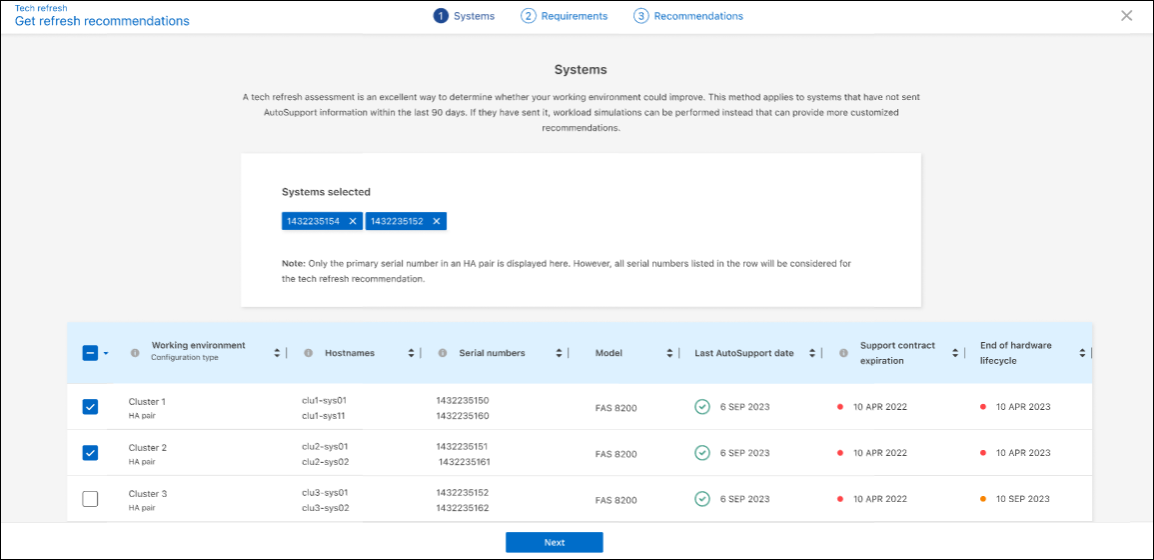Click the info icon beside Hostnames

308,353
